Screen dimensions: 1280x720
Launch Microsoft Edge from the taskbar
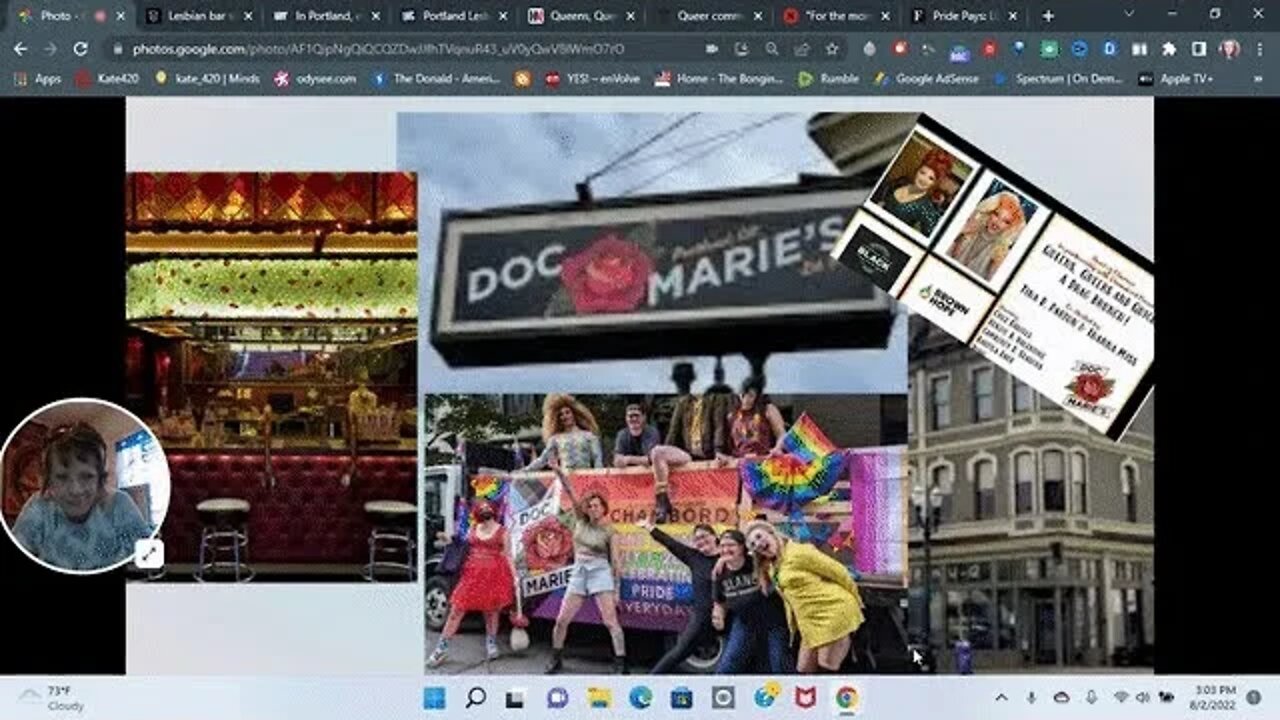[x=641, y=697]
